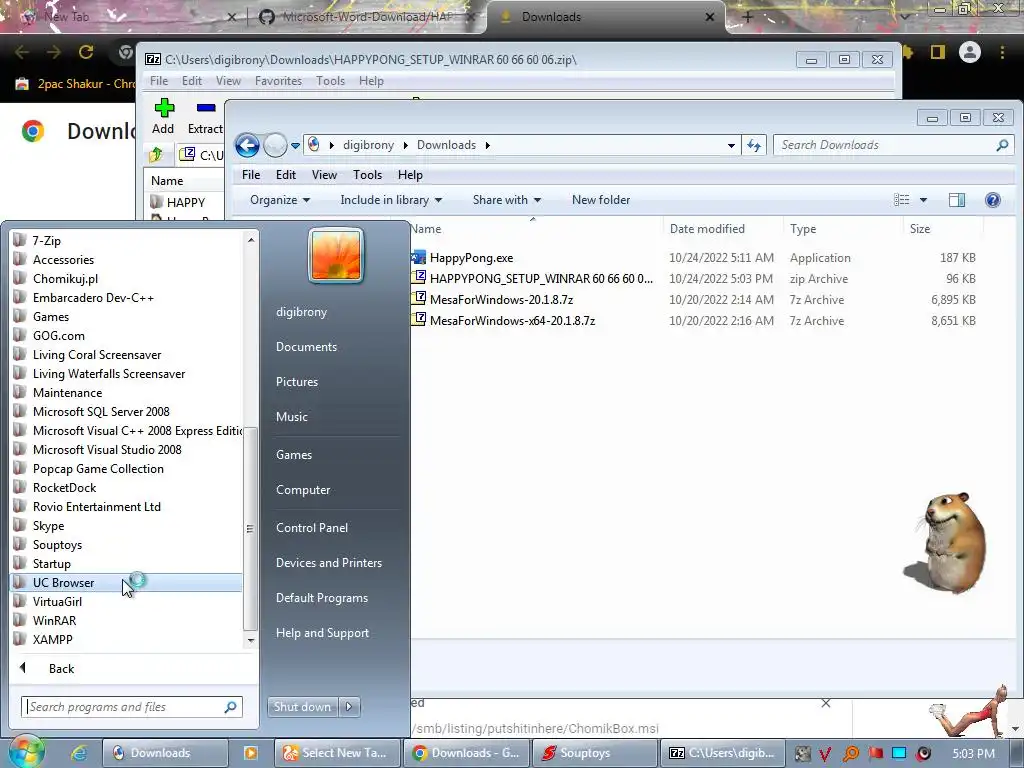Click the user account picture

[336, 255]
